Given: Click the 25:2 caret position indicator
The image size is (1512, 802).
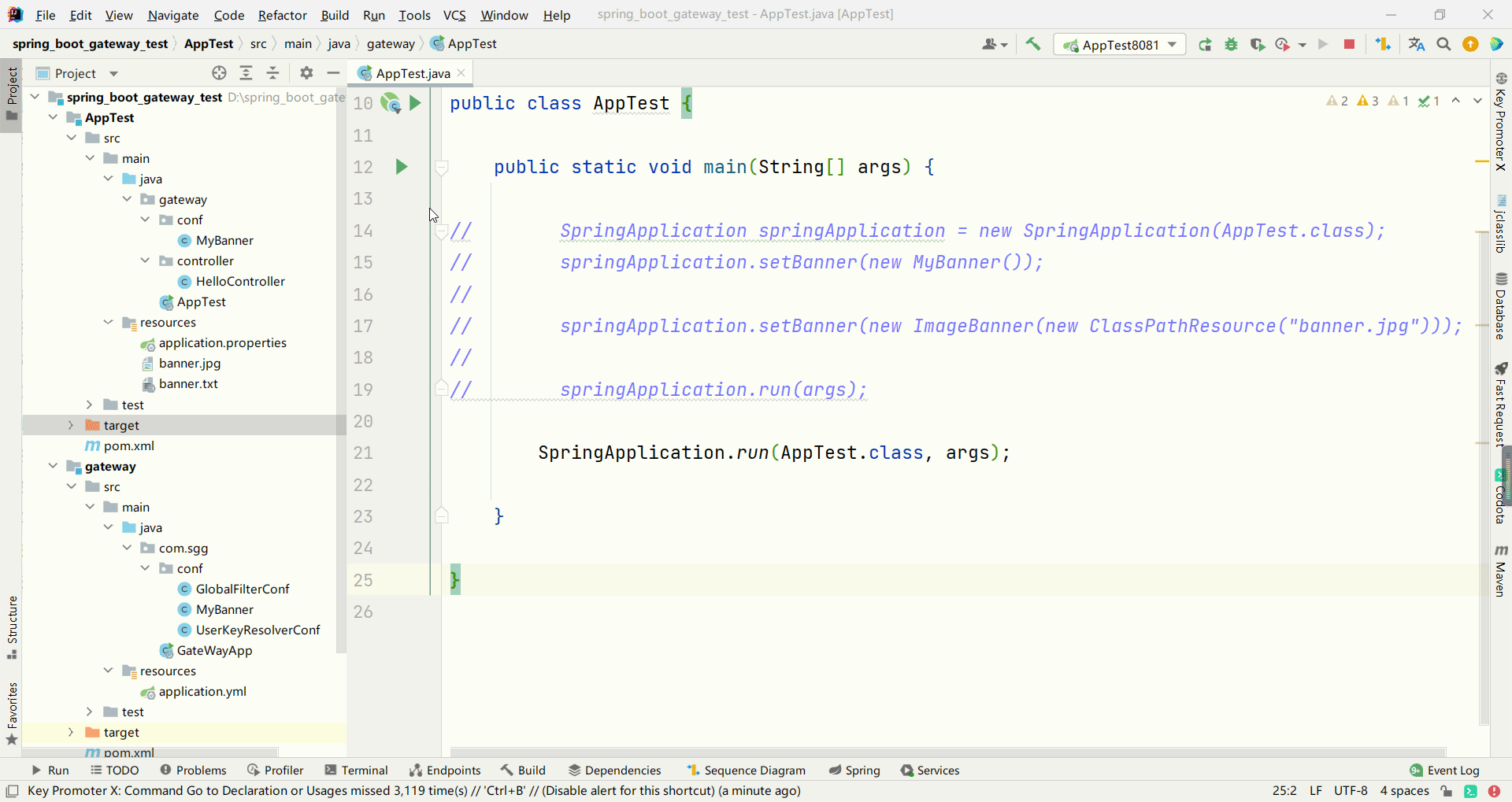Looking at the screenshot, I should pyautogui.click(x=1284, y=791).
